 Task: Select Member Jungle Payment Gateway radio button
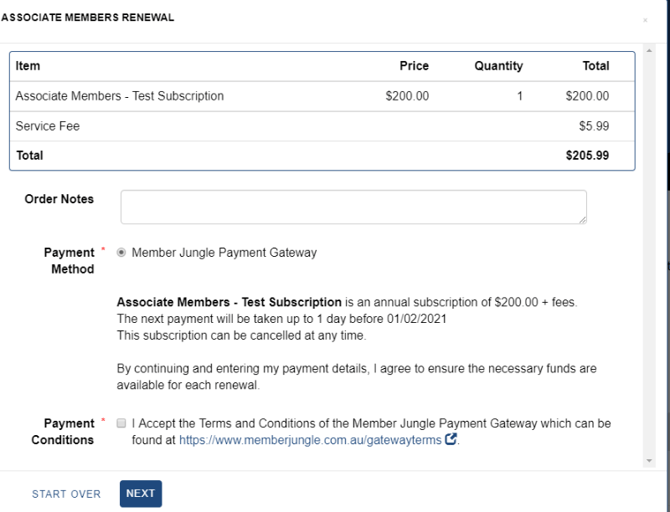(x=122, y=253)
